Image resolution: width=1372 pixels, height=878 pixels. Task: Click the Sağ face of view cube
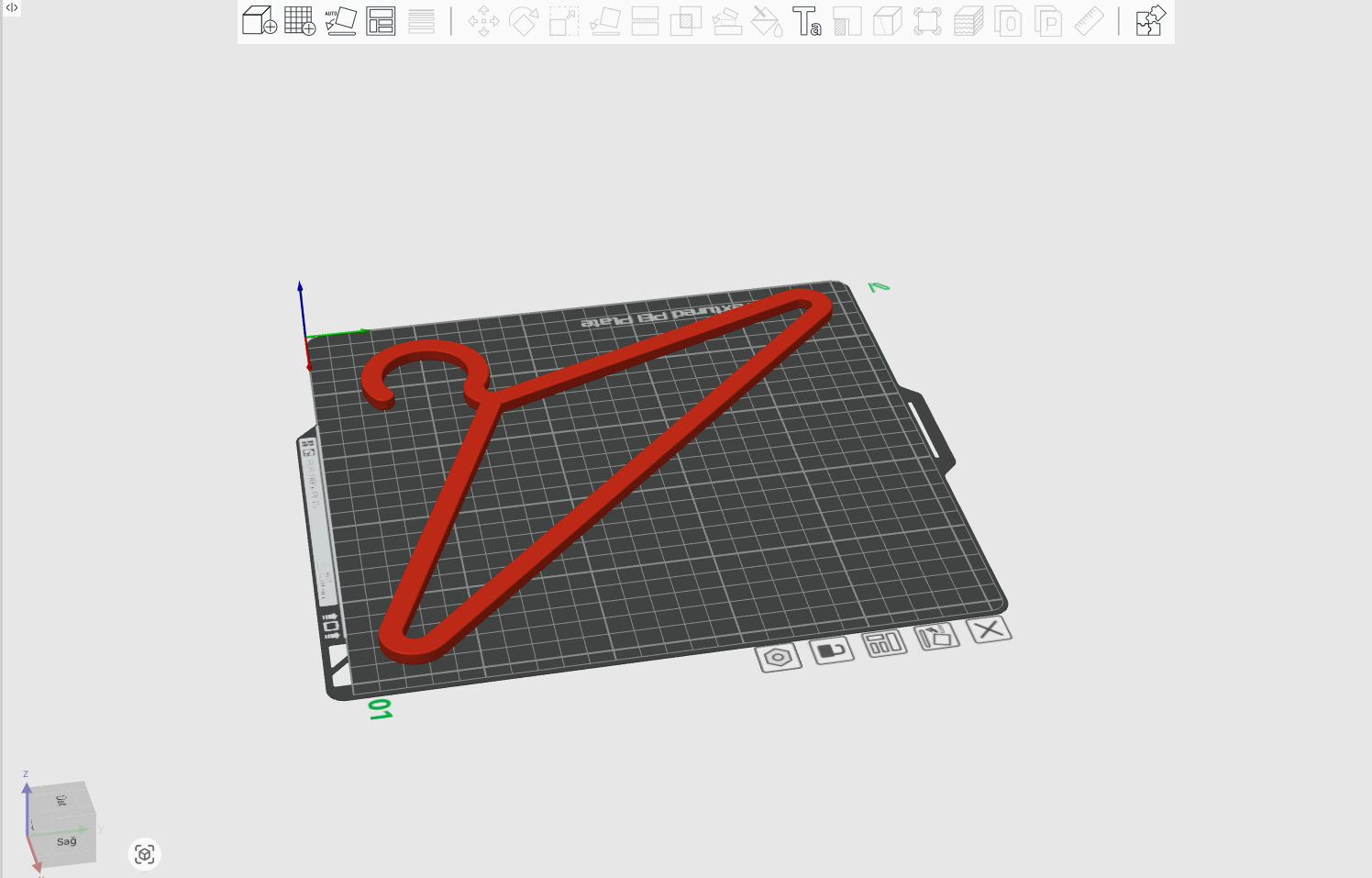tap(66, 841)
